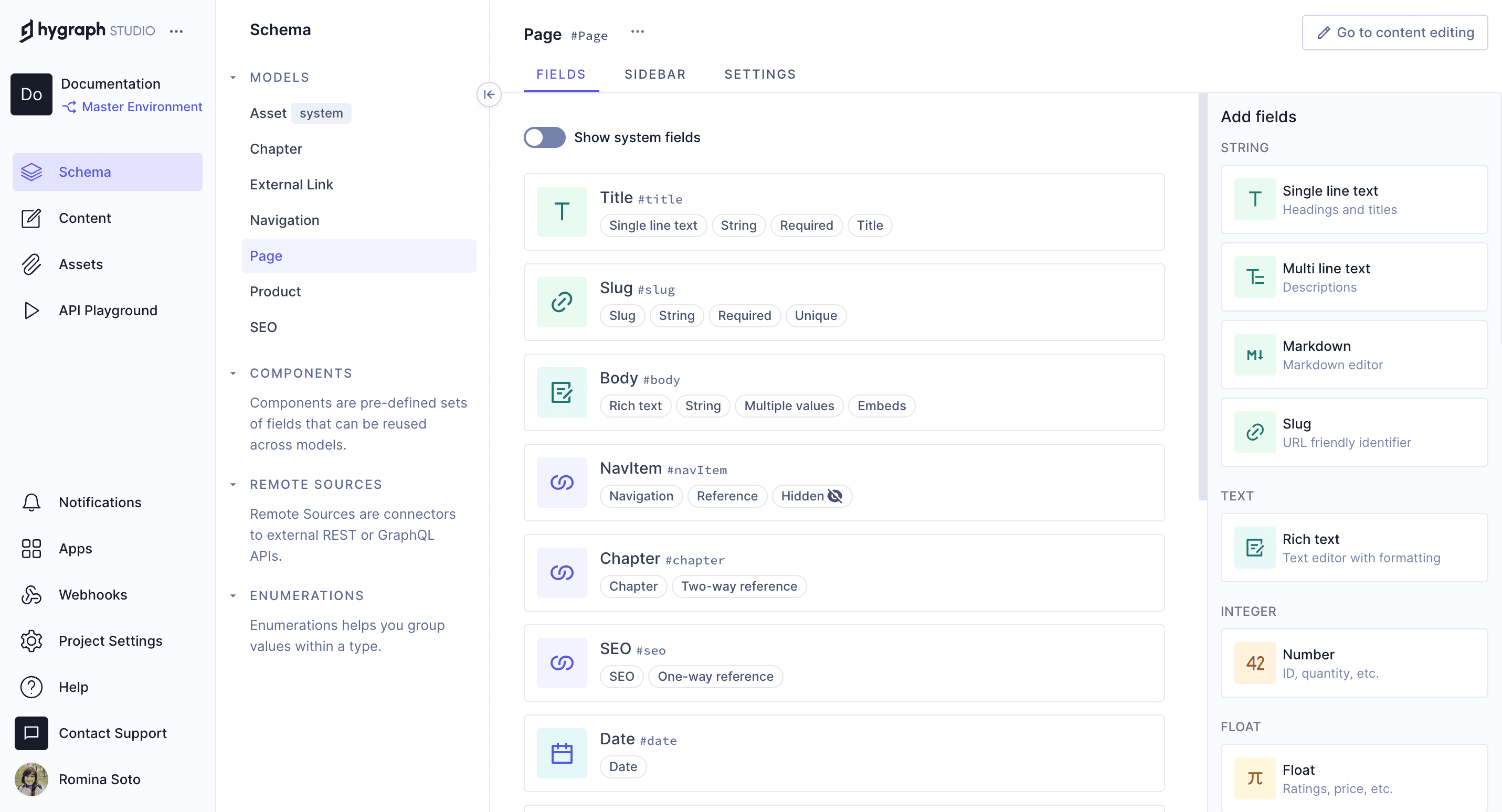Collapse the Components section arrow
The image size is (1502, 812).
(x=233, y=373)
